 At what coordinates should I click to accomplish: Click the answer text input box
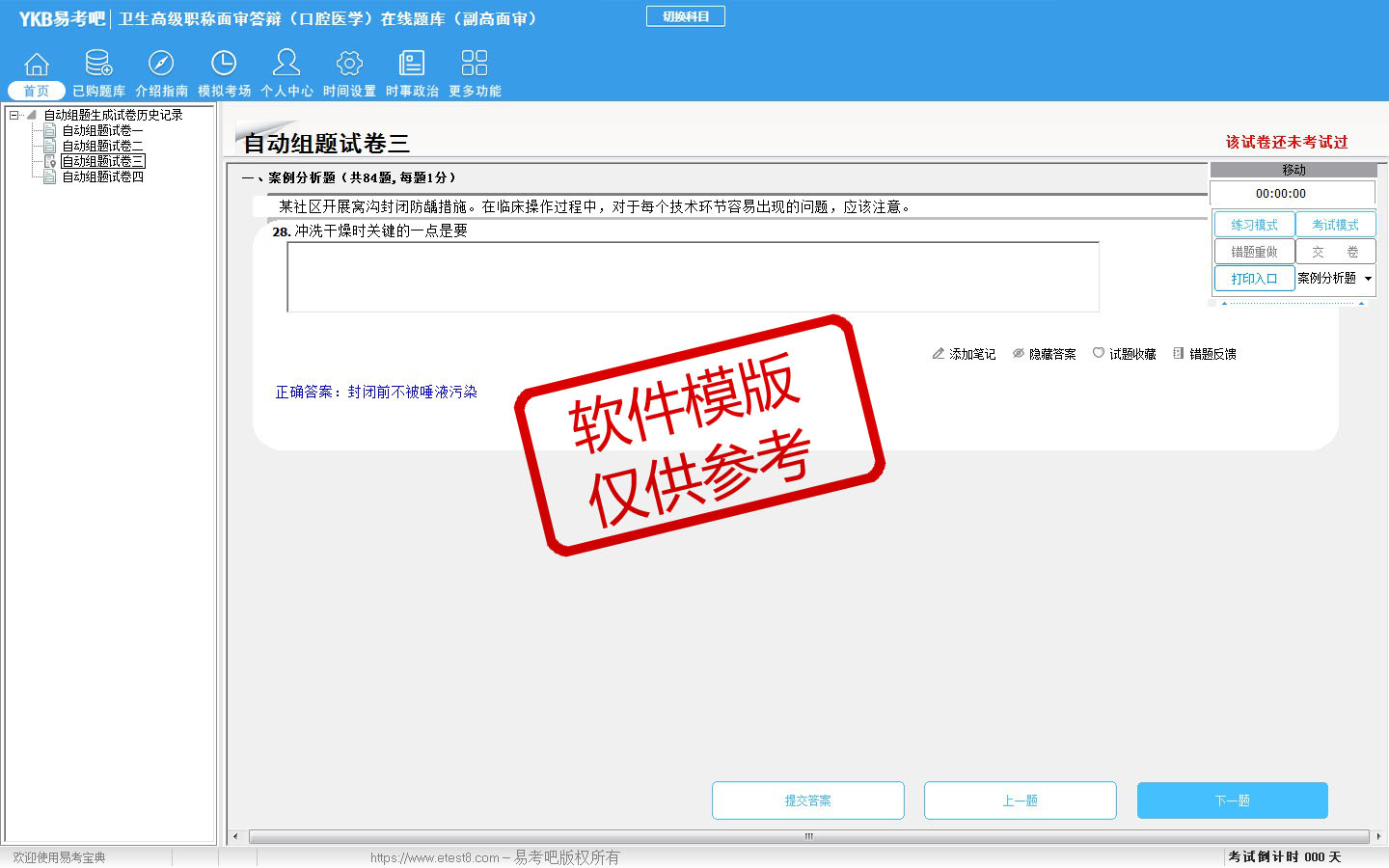tap(693, 277)
